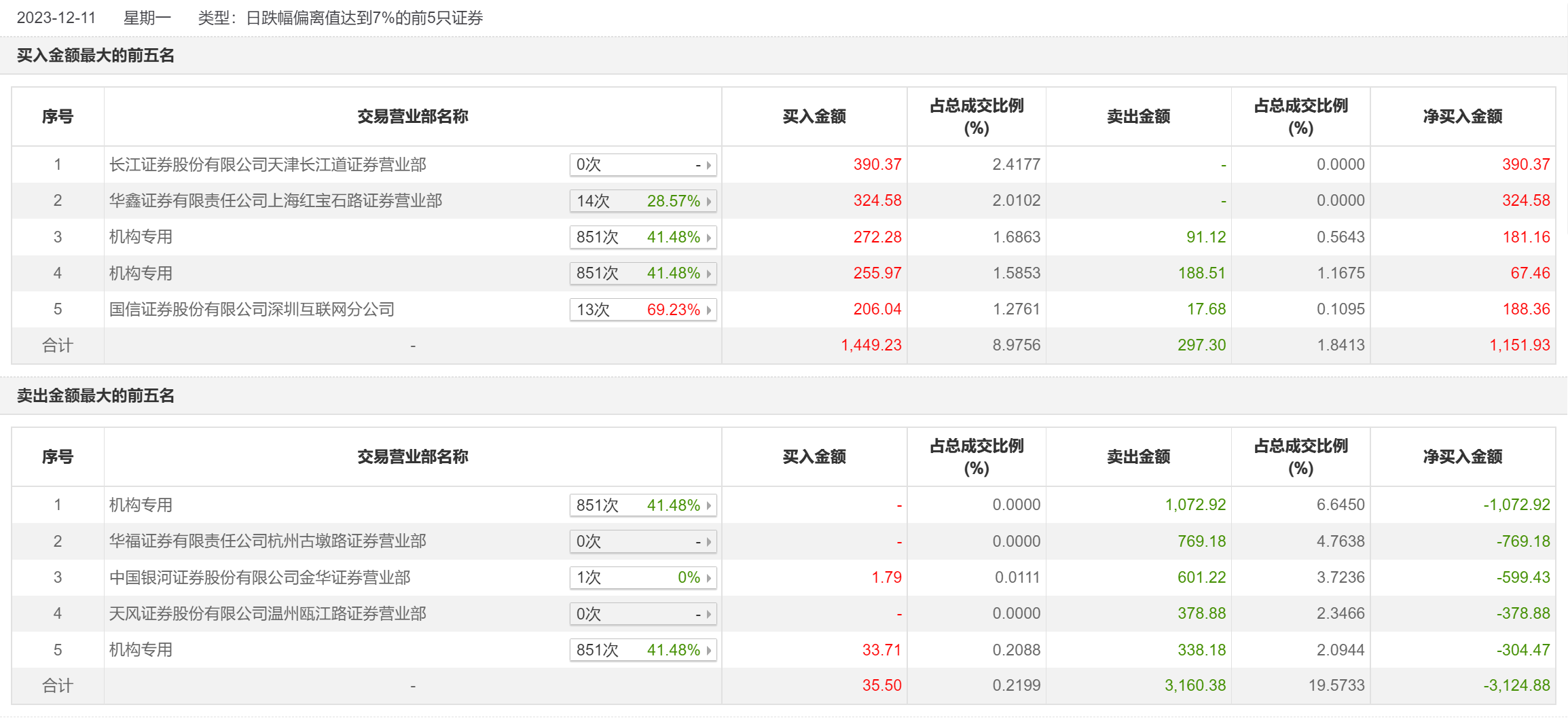Click arrow icon in 长江证券 row's 0次 box
The height and width of the screenshot is (722, 1568).
click(708, 165)
